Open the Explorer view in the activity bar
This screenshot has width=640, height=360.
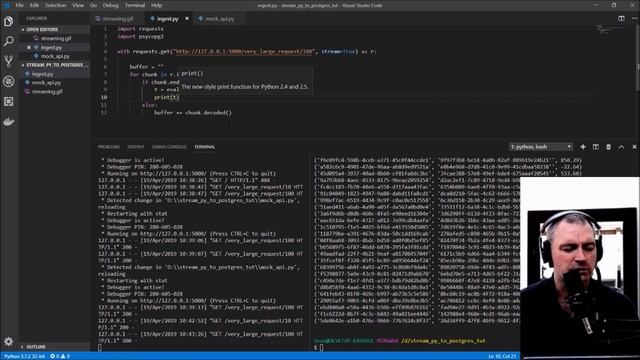tap(9, 21)
